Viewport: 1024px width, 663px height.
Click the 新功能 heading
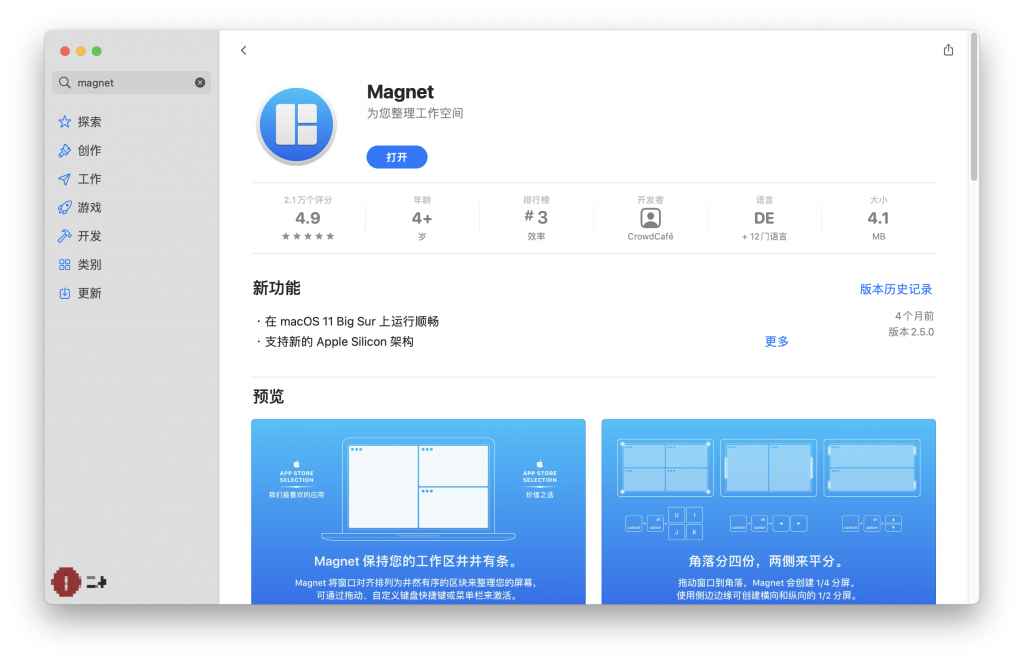(276, 288)
